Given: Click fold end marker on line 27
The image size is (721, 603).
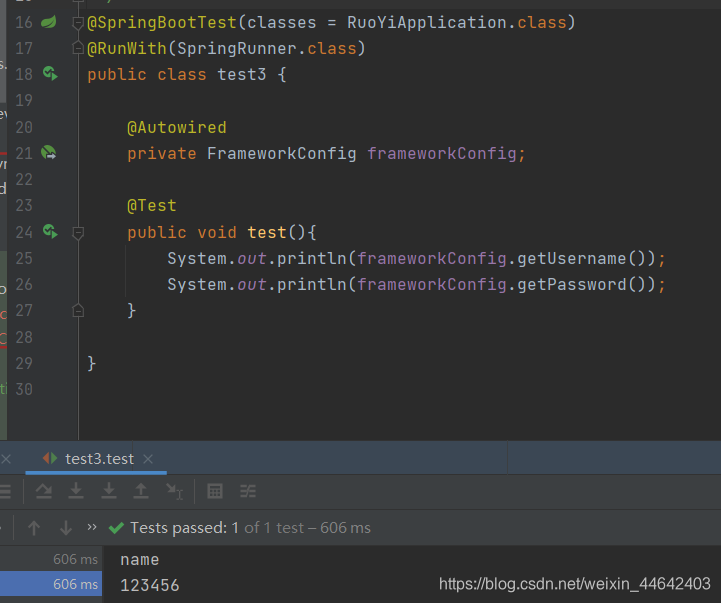Looking at the screenshot, I should (x=78, y=310).
